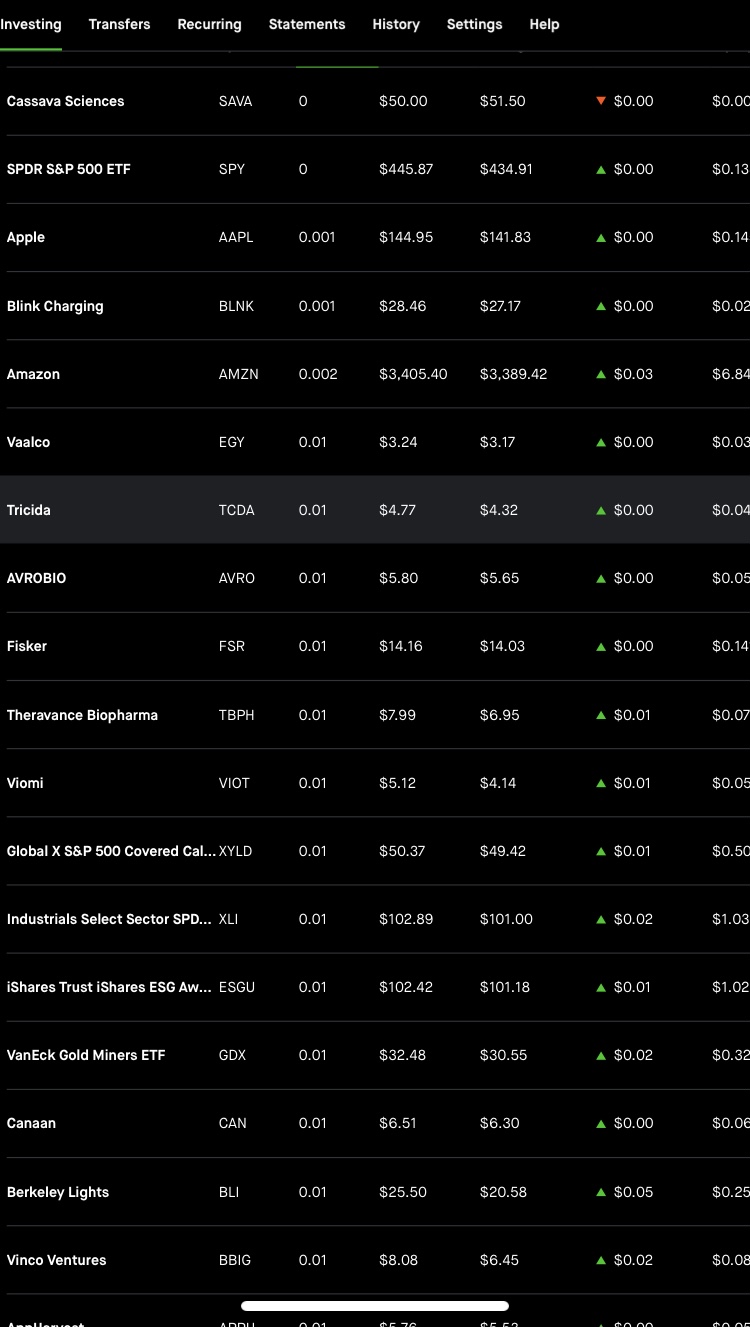Click Amazon share quantity 0.002

(318, 374)
